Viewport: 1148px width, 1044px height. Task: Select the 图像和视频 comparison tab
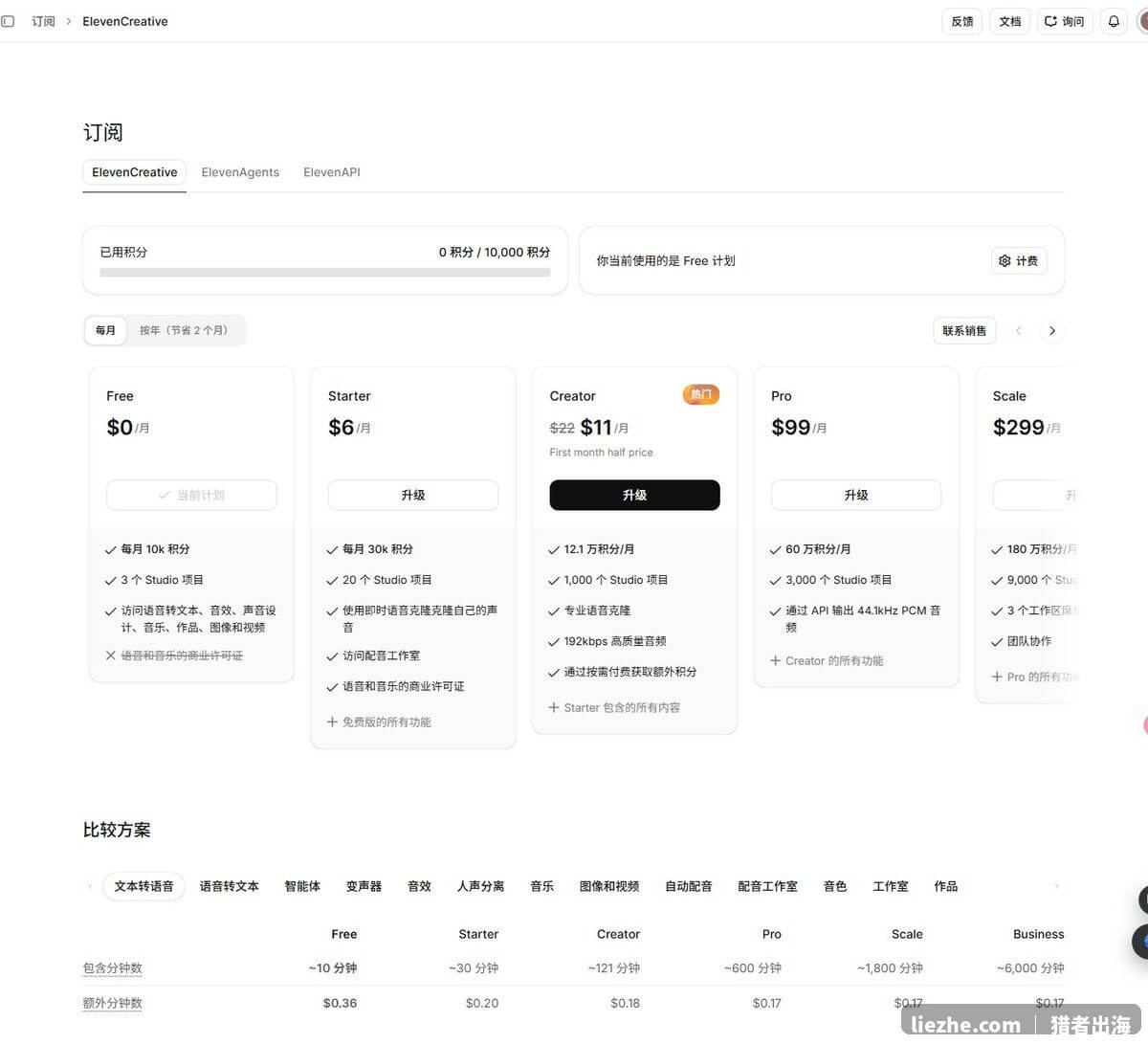[609, 886]
